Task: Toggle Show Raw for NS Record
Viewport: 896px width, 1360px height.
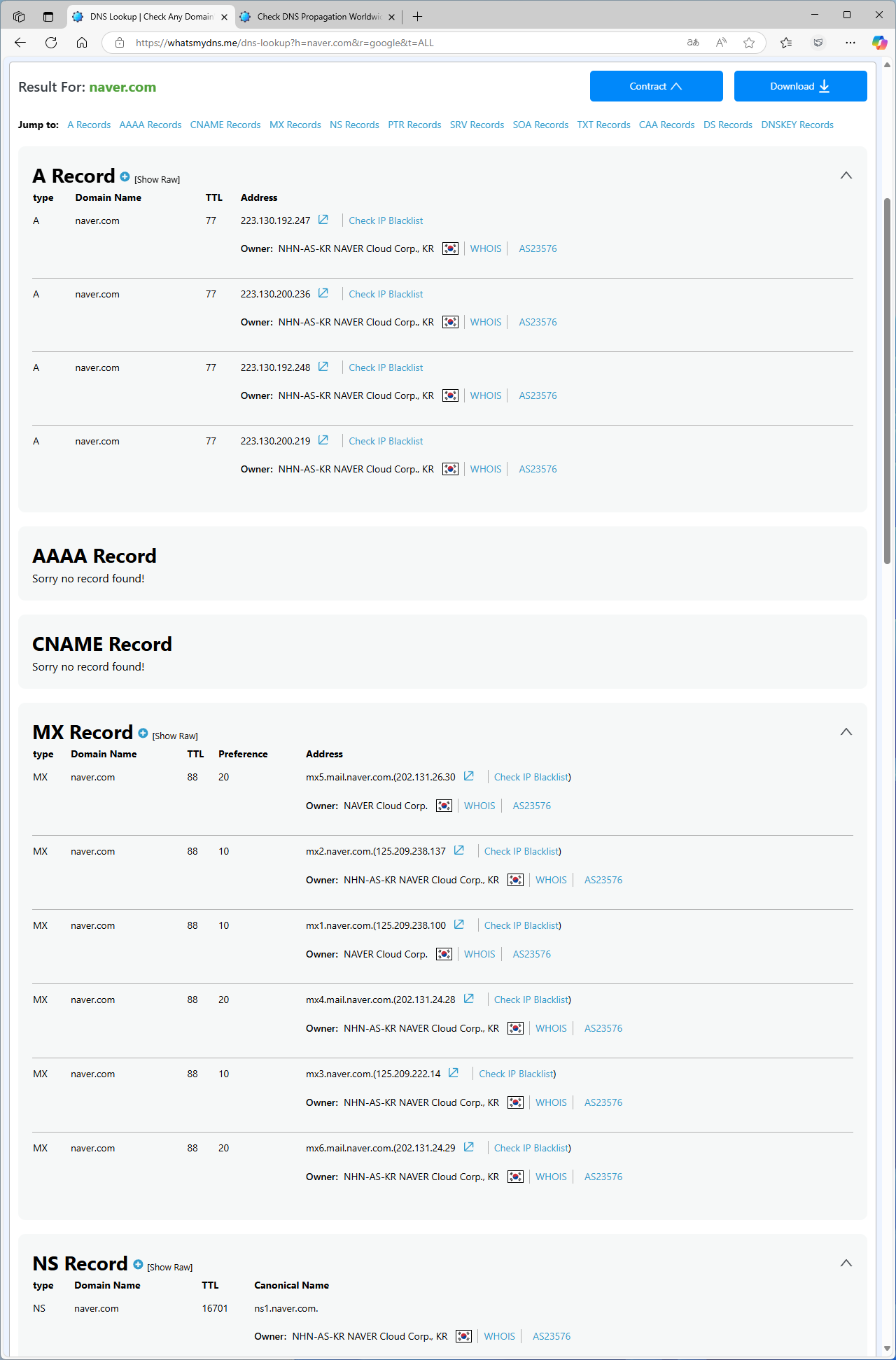Action: [169, 1268]
